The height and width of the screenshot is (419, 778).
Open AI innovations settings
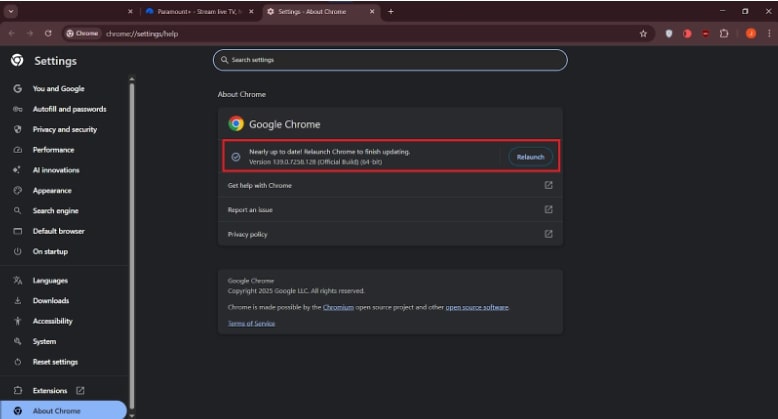tap(56, 170)
